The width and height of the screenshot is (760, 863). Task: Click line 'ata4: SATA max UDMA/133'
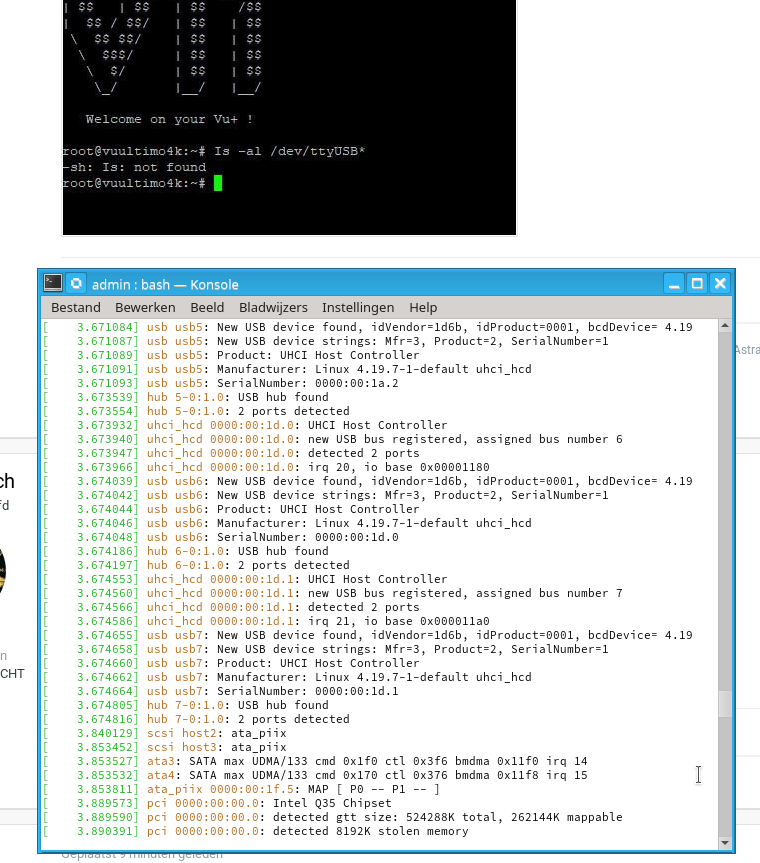[x=367, y=775]
